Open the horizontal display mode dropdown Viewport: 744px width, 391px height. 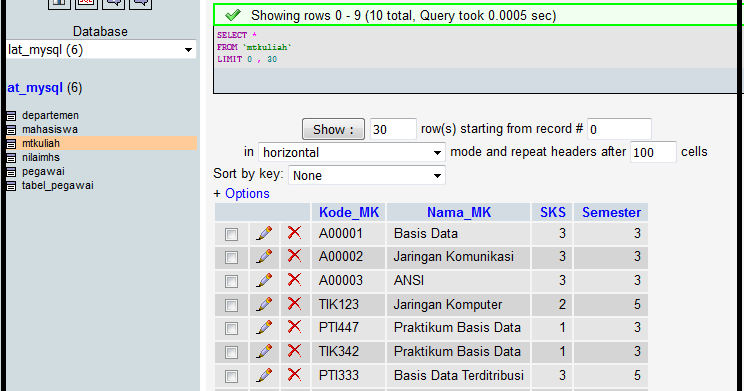coord(352,152)
